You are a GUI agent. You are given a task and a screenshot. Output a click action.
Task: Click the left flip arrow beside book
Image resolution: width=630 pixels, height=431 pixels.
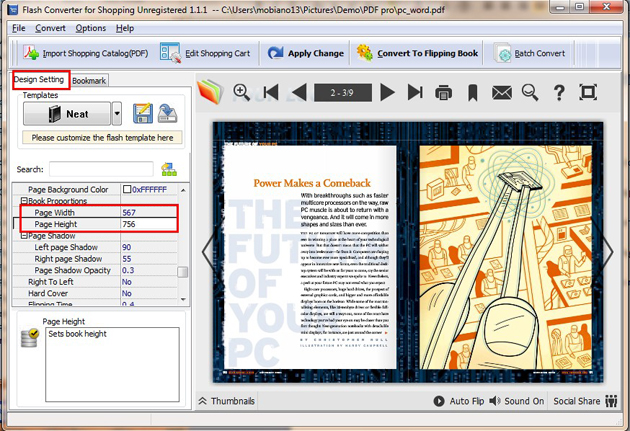[x=208, y=252]
